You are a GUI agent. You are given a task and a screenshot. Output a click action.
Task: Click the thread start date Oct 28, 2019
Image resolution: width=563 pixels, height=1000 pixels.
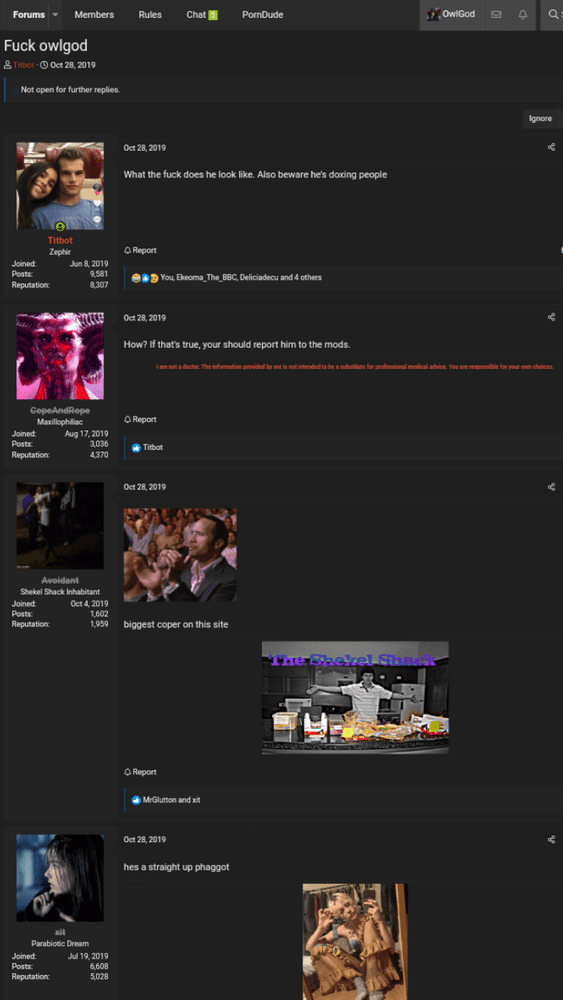[73, 65]
